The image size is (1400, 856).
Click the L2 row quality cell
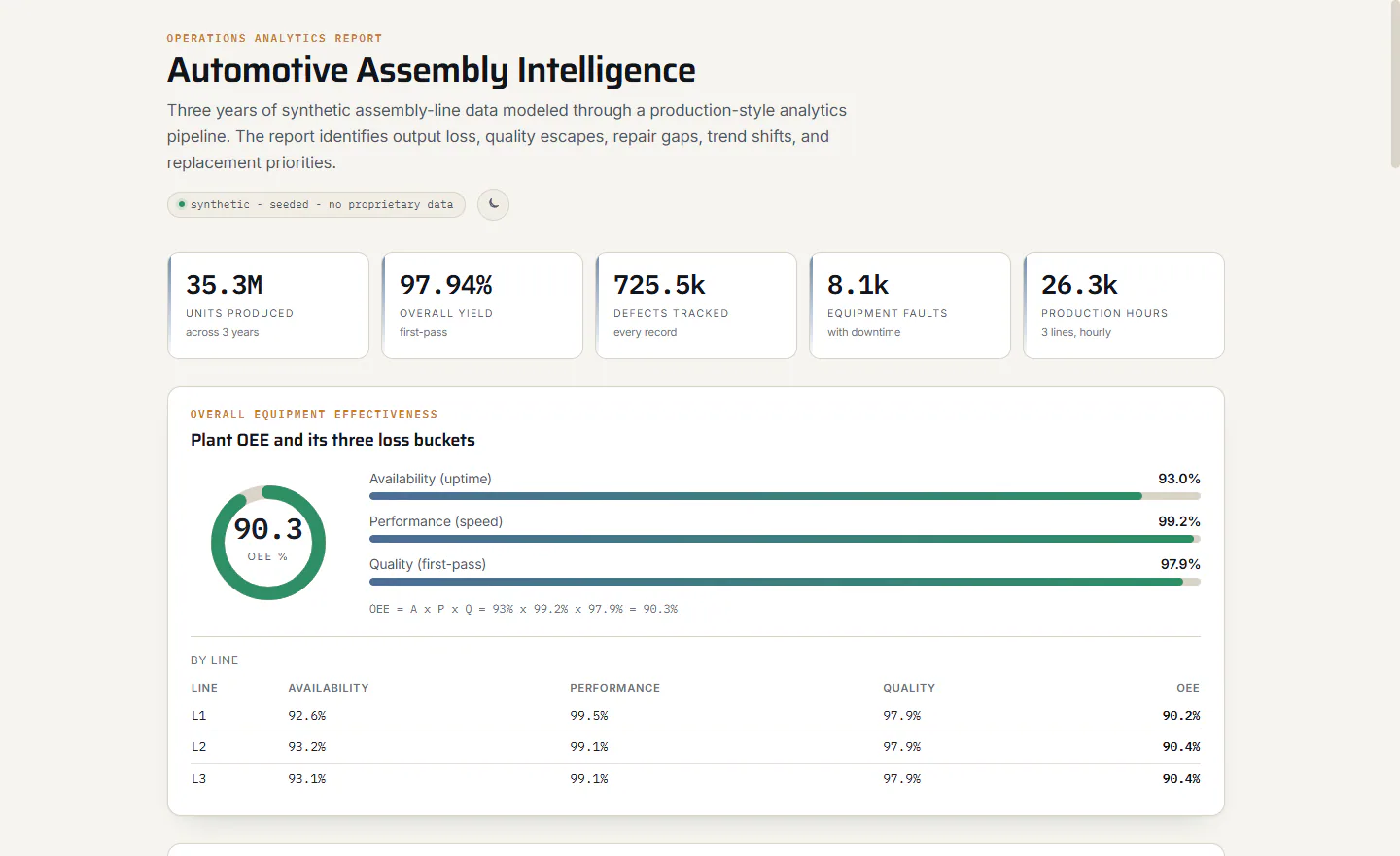[x=902, y=747]
